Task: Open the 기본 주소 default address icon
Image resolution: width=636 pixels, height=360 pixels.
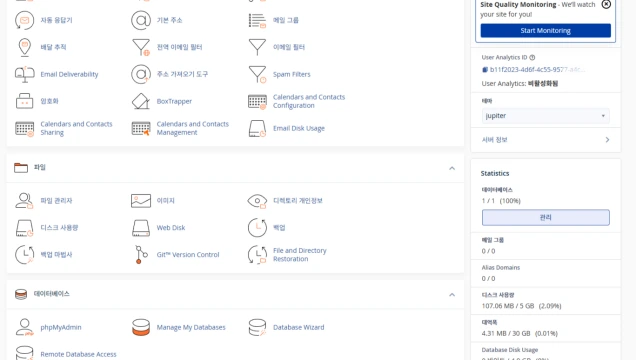Action: 141,20
